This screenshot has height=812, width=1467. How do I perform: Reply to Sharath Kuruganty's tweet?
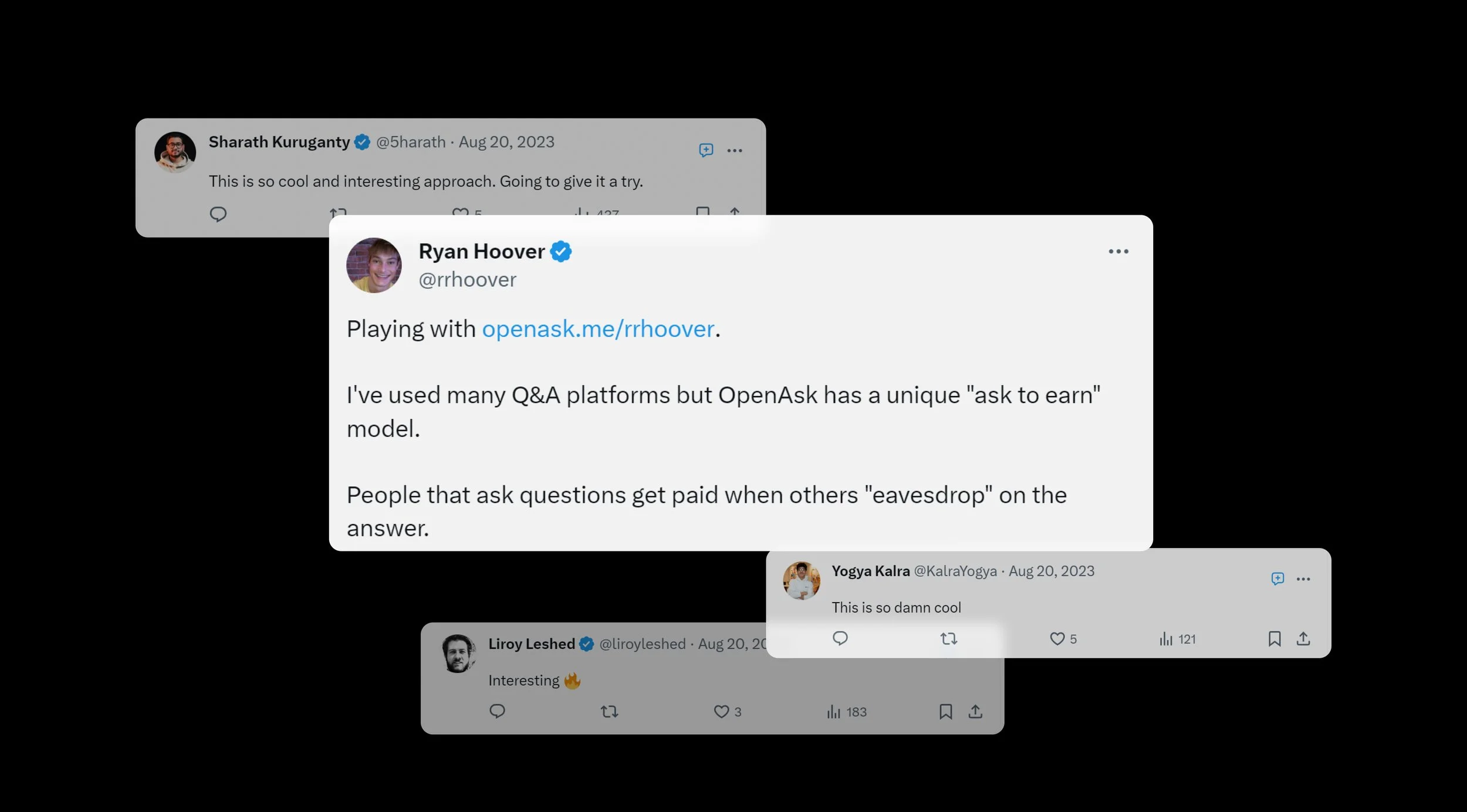pos(218,214)
